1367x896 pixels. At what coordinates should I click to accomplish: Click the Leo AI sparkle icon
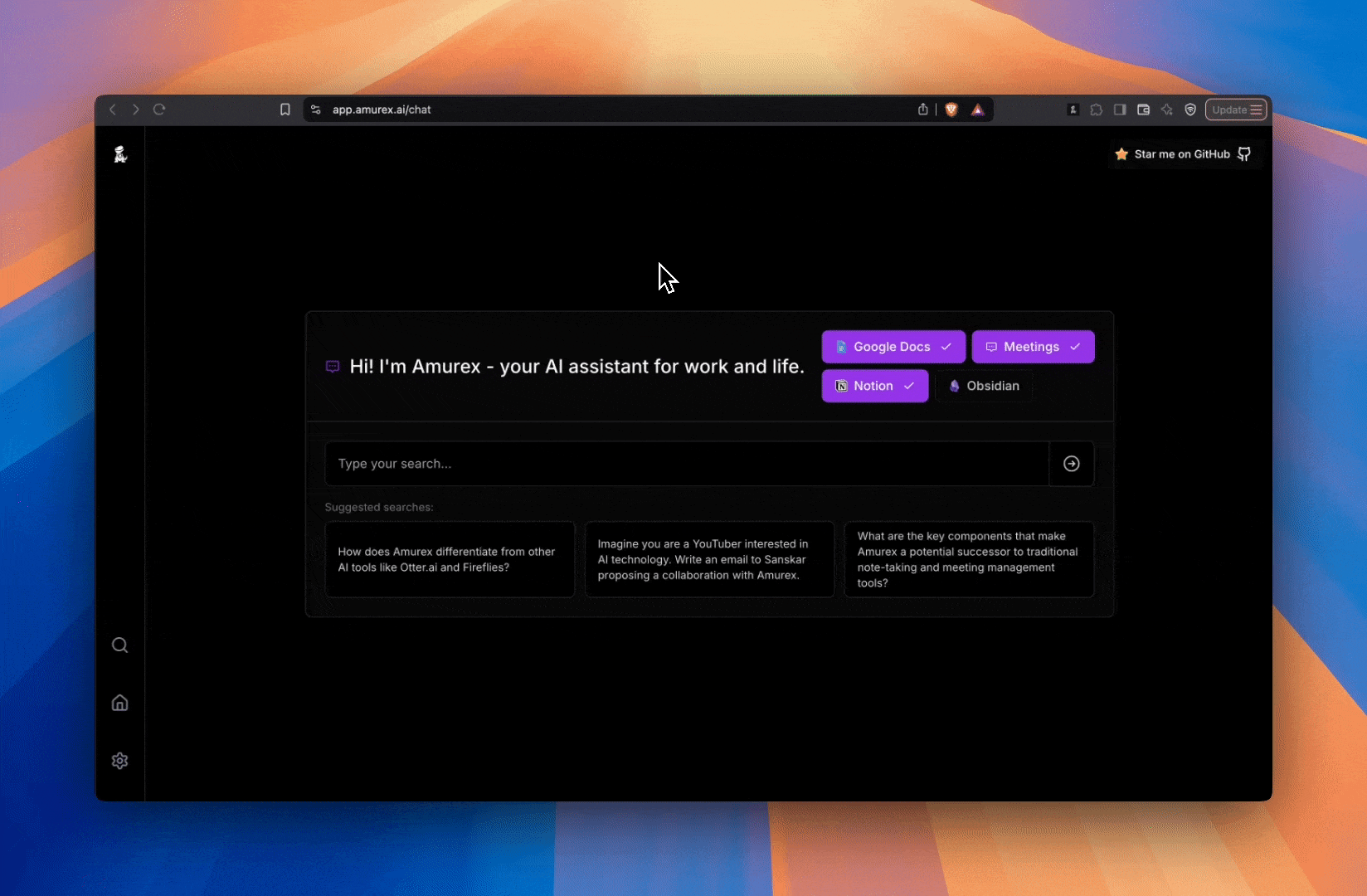tap(1166, 110)
